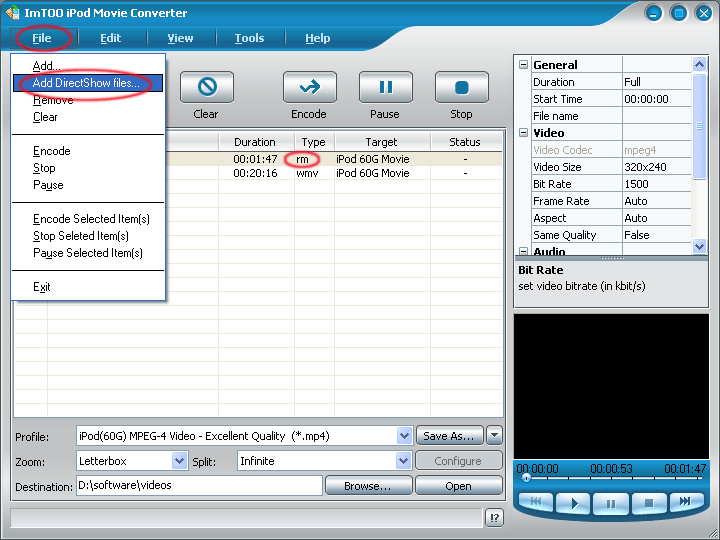Click the empty File name value cell
The height and width of the screenshot is (540, 720).
657,116
